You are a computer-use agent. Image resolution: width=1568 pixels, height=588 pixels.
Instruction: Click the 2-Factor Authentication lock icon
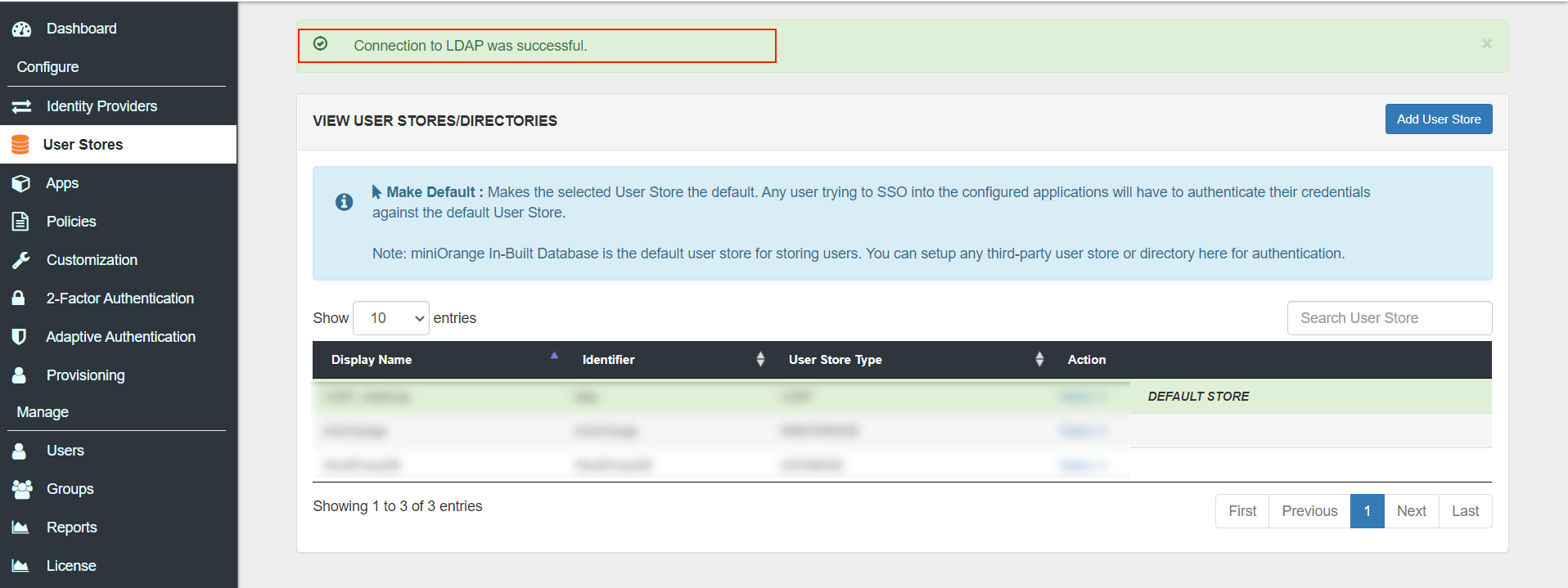[18, 298]
